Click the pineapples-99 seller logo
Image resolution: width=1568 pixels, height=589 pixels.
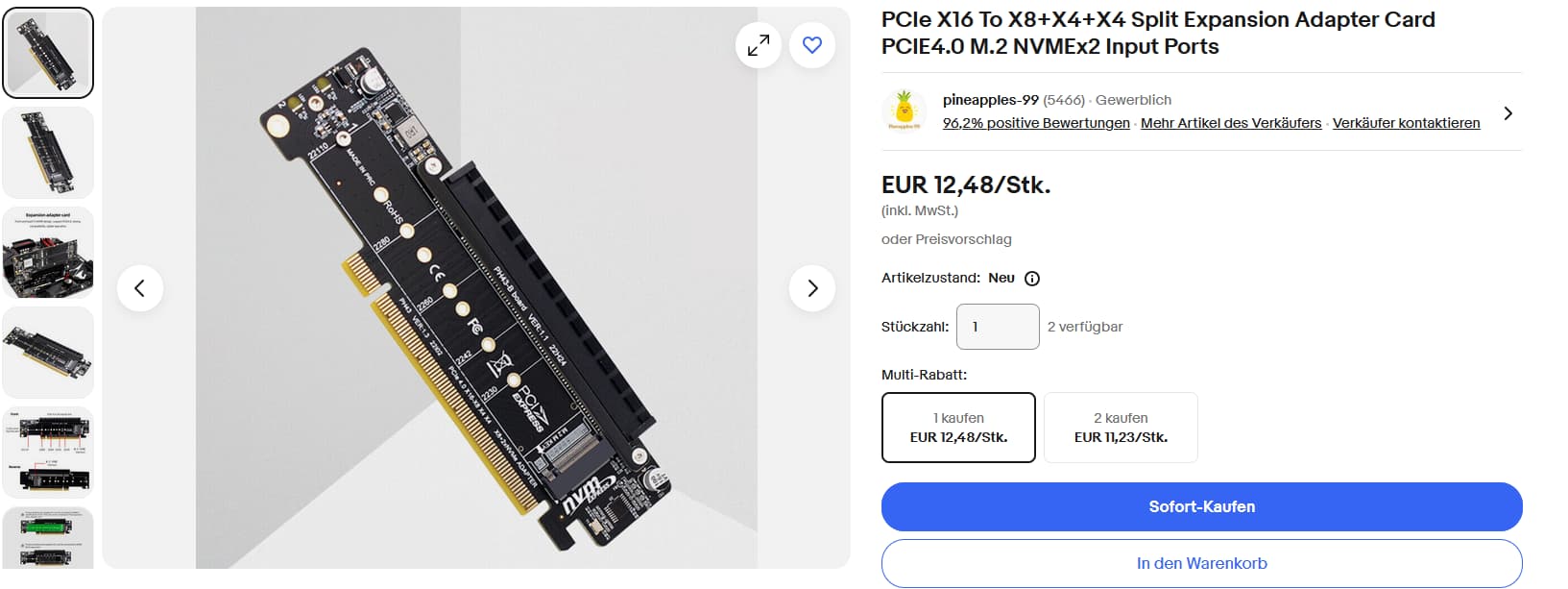click(x=904, y=111)
